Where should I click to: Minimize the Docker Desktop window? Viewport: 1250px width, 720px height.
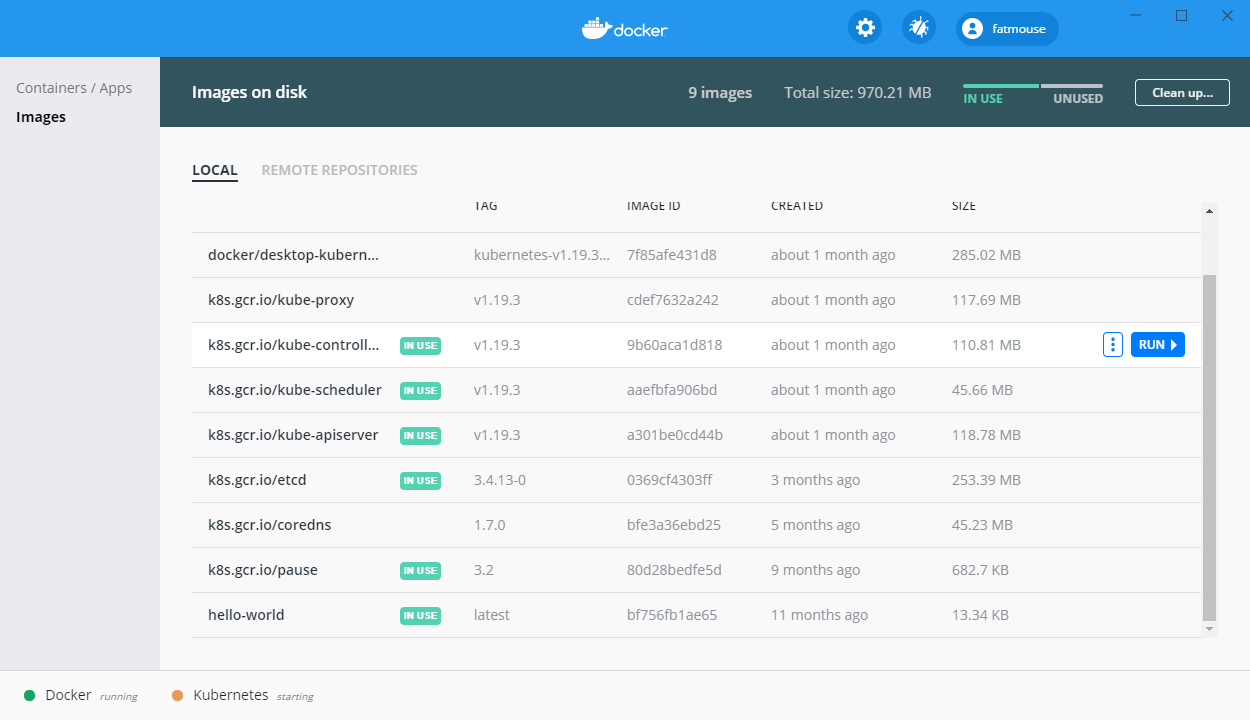coord(1136,15)
